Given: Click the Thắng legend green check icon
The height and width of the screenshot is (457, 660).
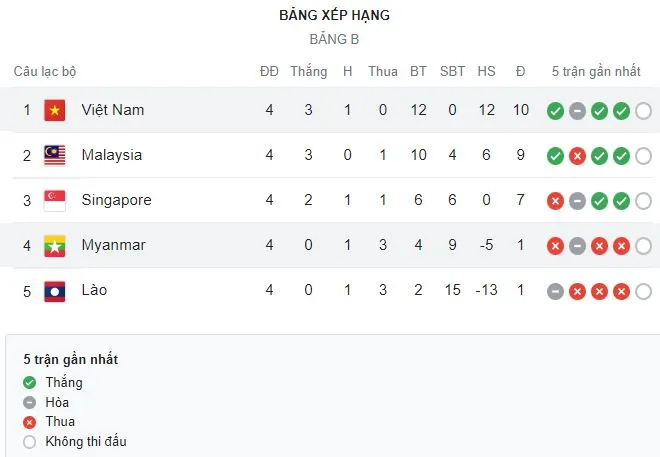Looking at the screenshot, I should click(31, 382).
